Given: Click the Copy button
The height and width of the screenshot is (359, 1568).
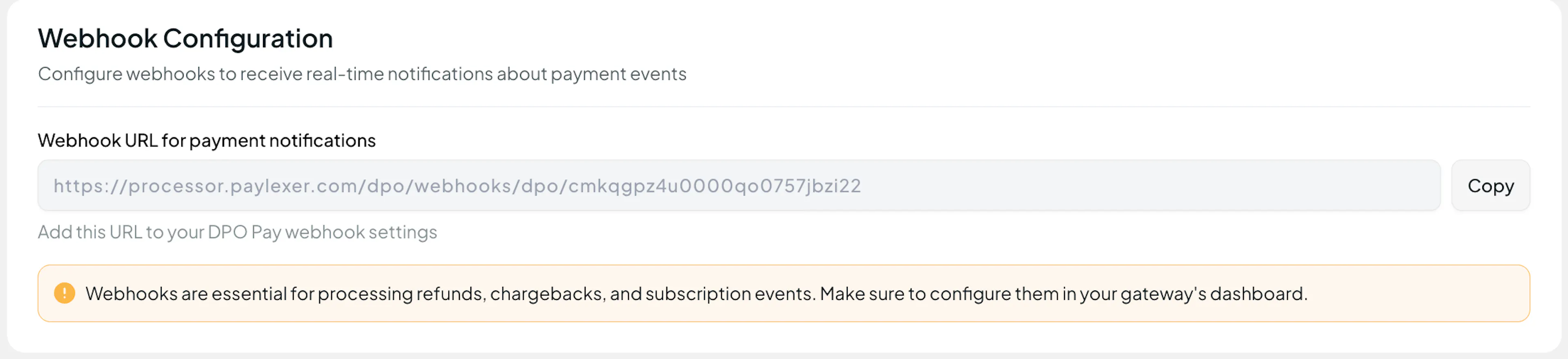Looking at the screenshot, I should pyautogui.click(x=1490, y=186).
